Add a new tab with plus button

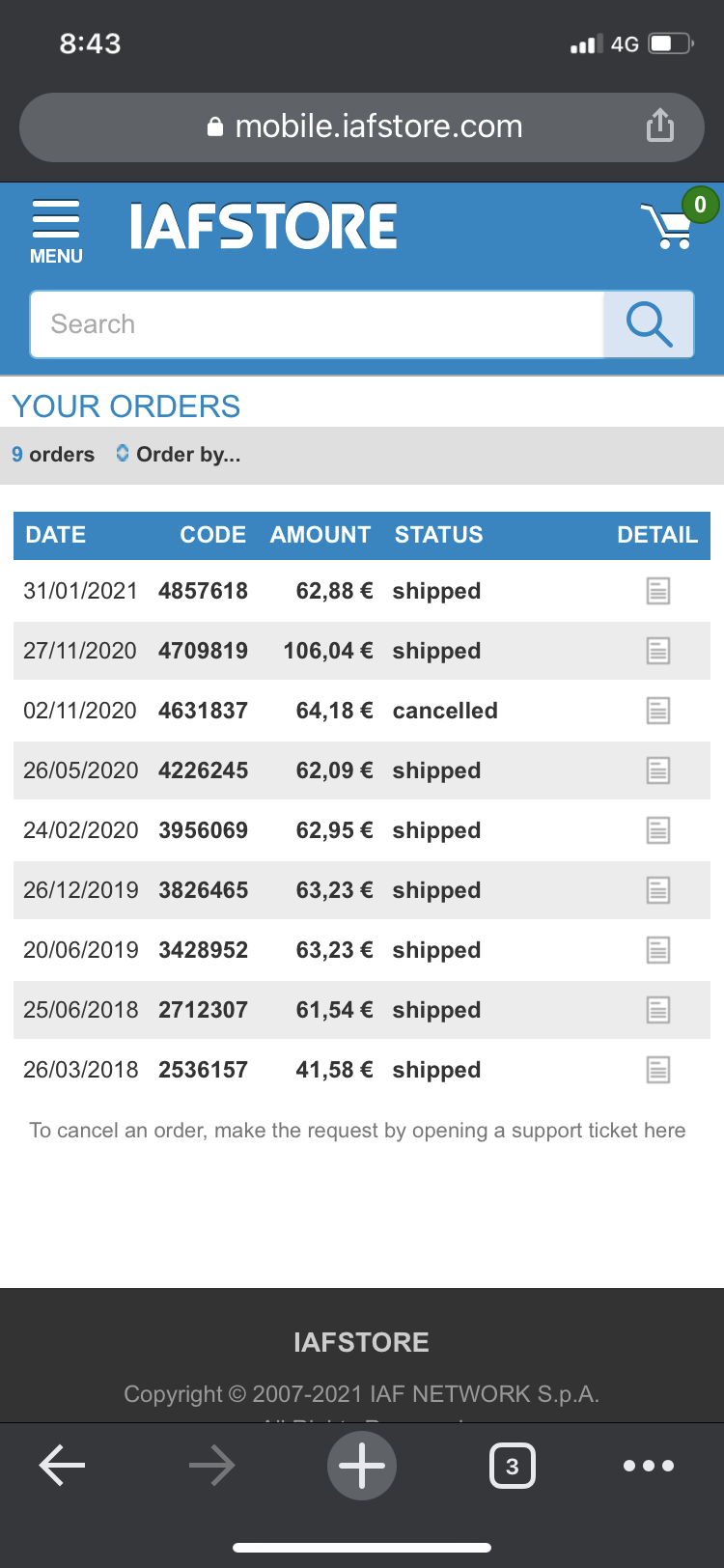click(x=362, y=1466)
